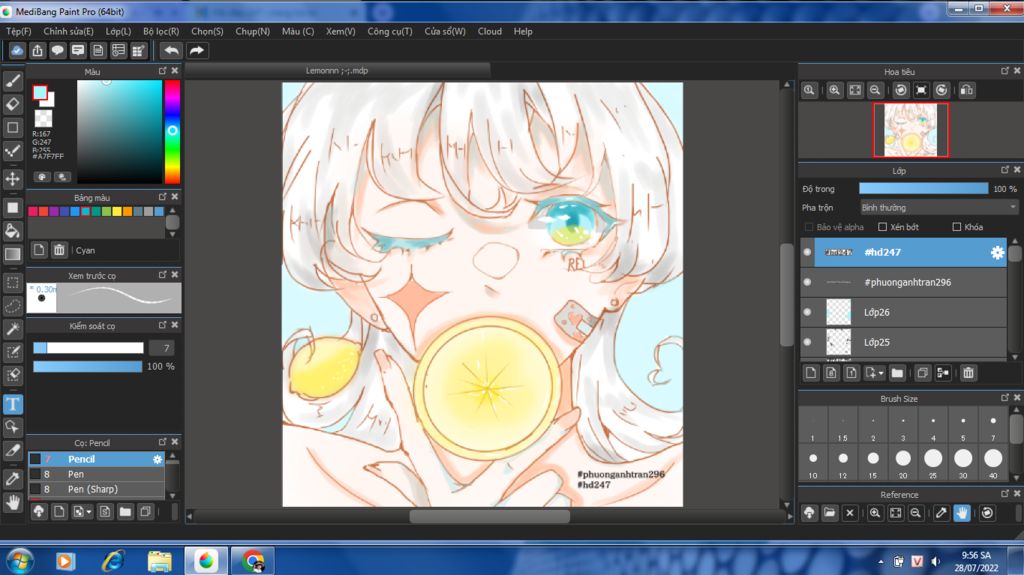The width and height of the screenshot is (1024, 575).
Task: Select the Eraser tool
Action: pos(12,104)
